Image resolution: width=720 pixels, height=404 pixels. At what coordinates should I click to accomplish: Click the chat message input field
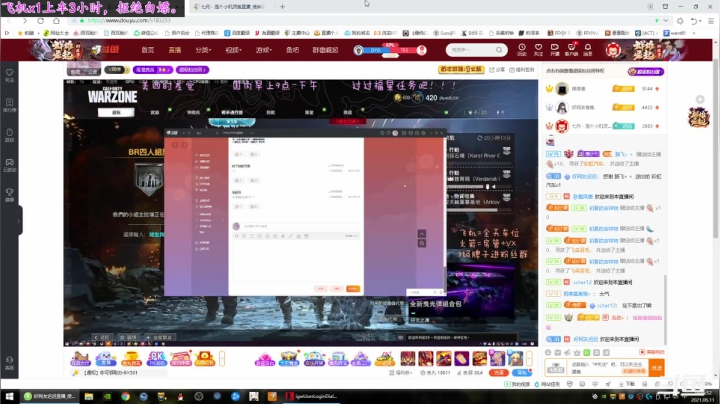point(608,368)
